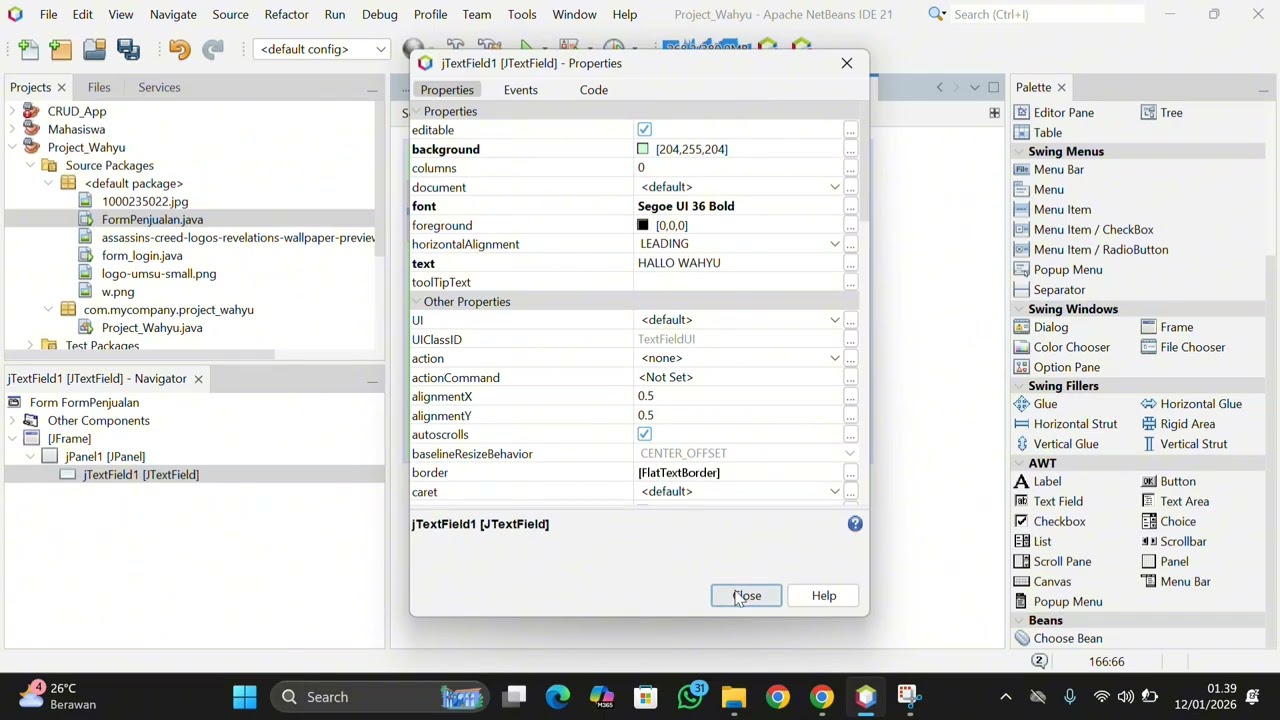Toggle the autoscrolls property checkbox
Image resolution: width=1280 pixels, height=720 pixels.
[644, 435]
